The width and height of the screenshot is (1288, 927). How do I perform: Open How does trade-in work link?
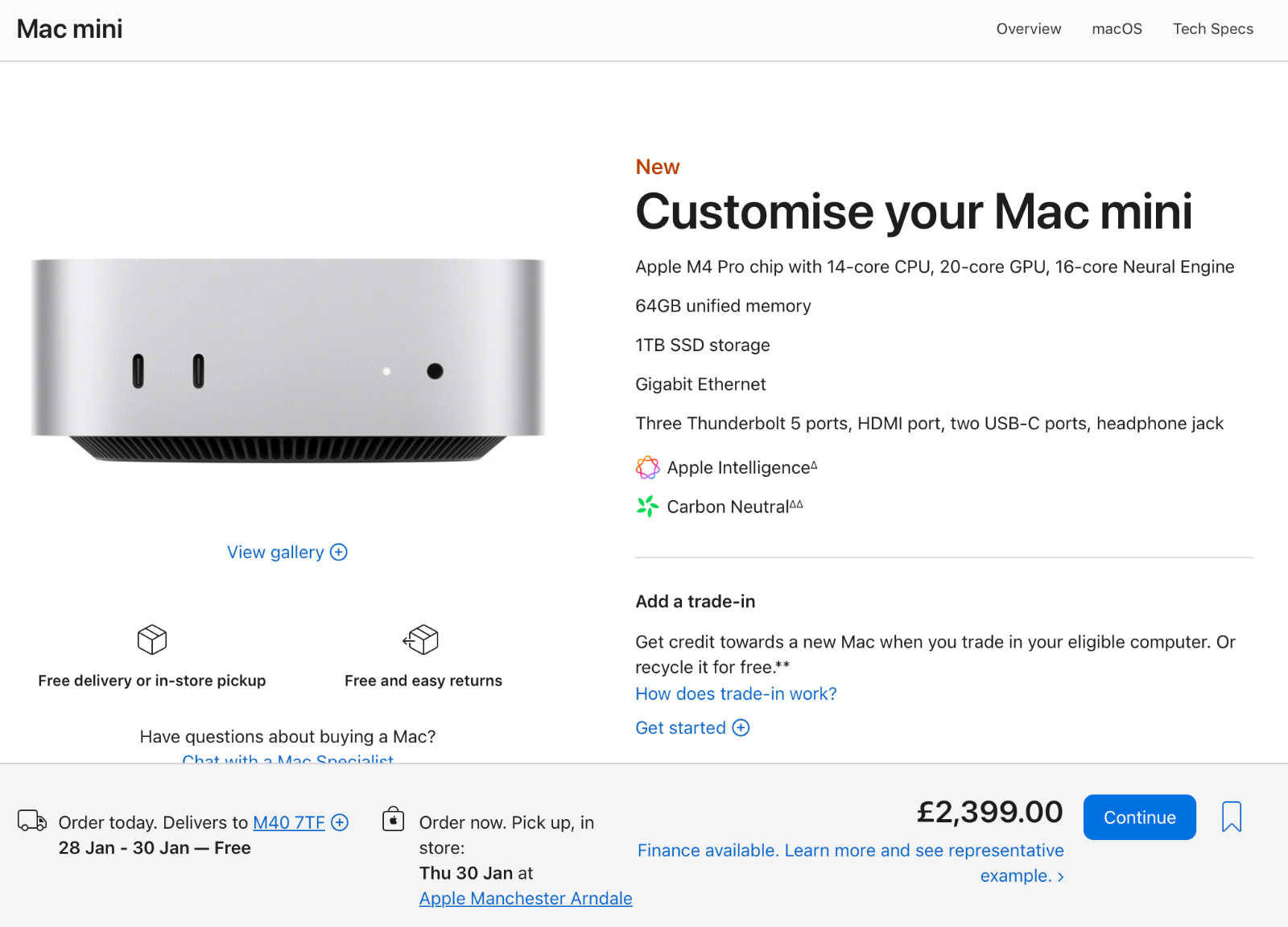[736, 694]
